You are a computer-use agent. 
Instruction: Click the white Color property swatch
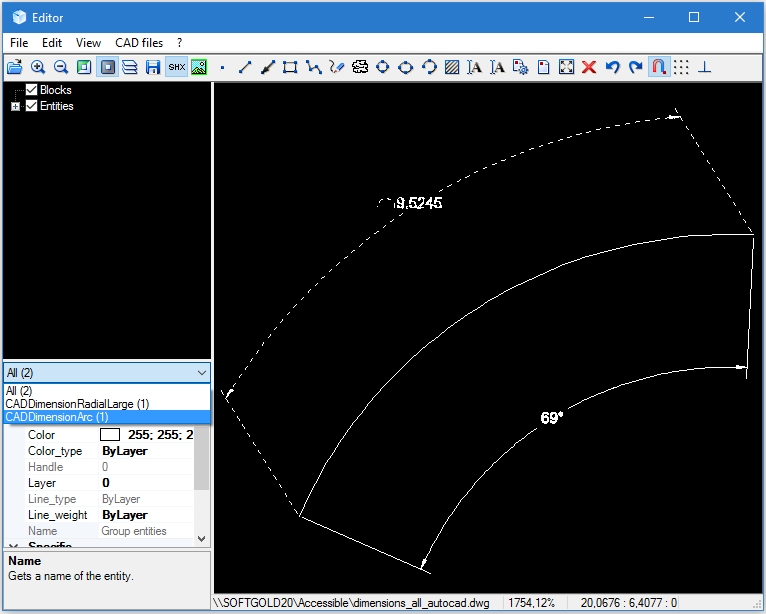tap(110, 435)
